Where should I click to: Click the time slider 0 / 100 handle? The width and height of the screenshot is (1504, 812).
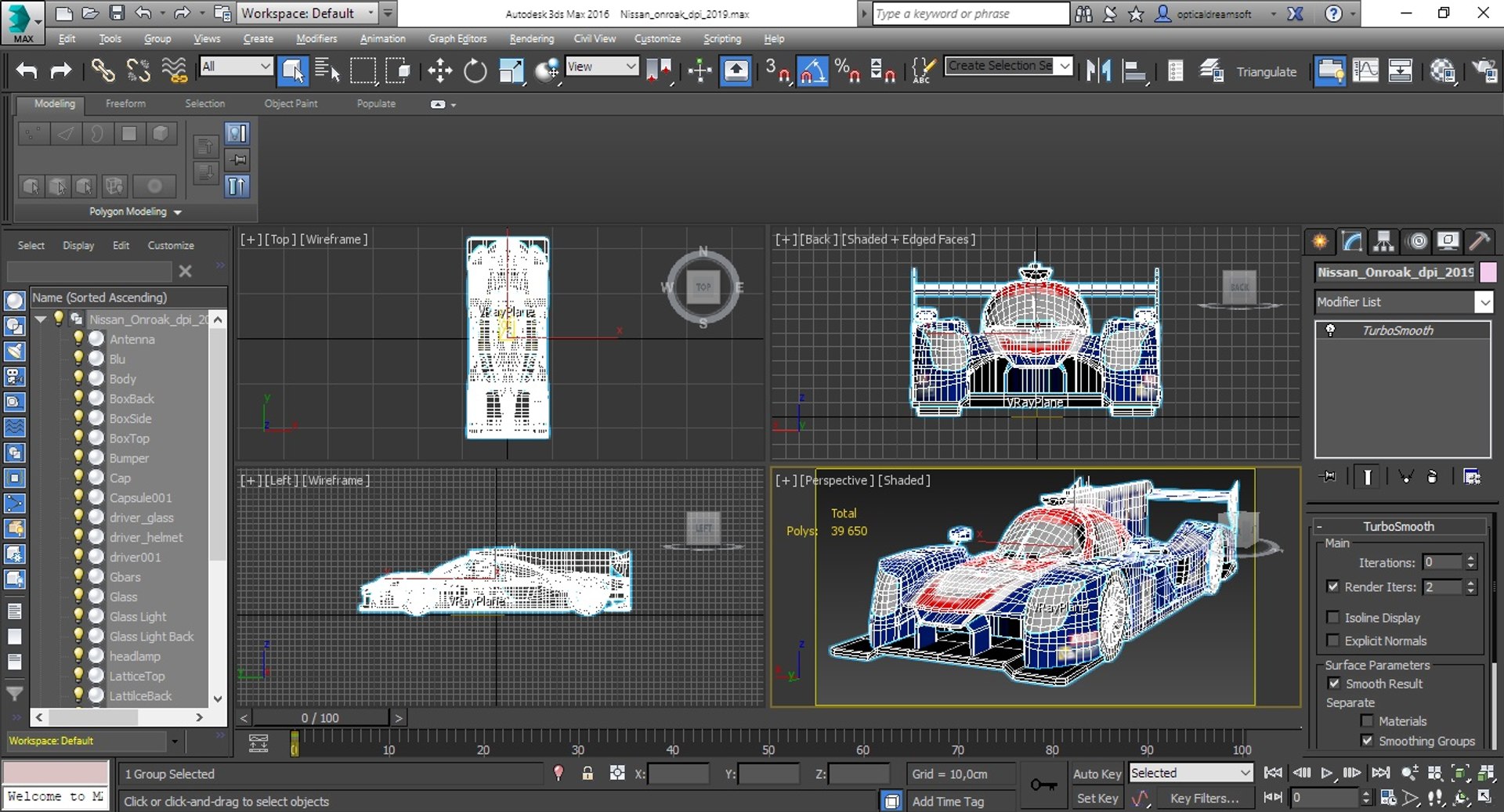[320, 717]
